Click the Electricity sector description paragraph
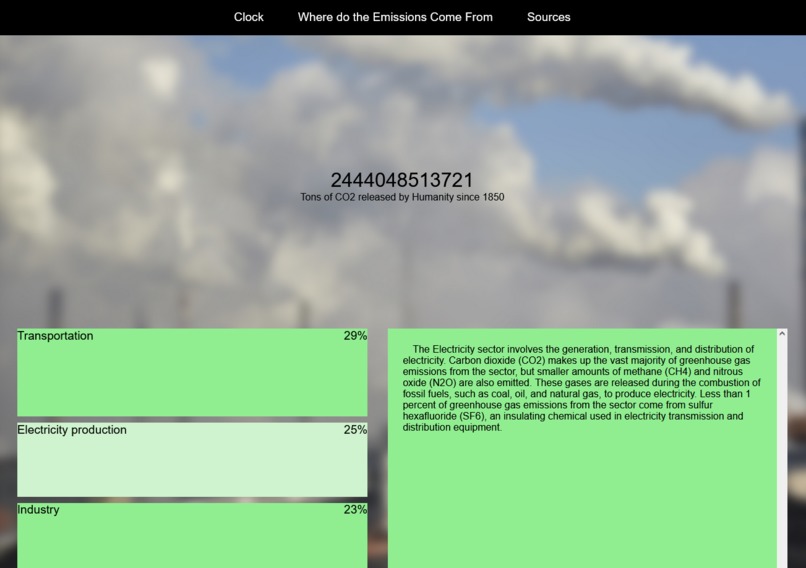Viewport: 806px width, 568px height. pyautogui.click(x=581, y=388)
